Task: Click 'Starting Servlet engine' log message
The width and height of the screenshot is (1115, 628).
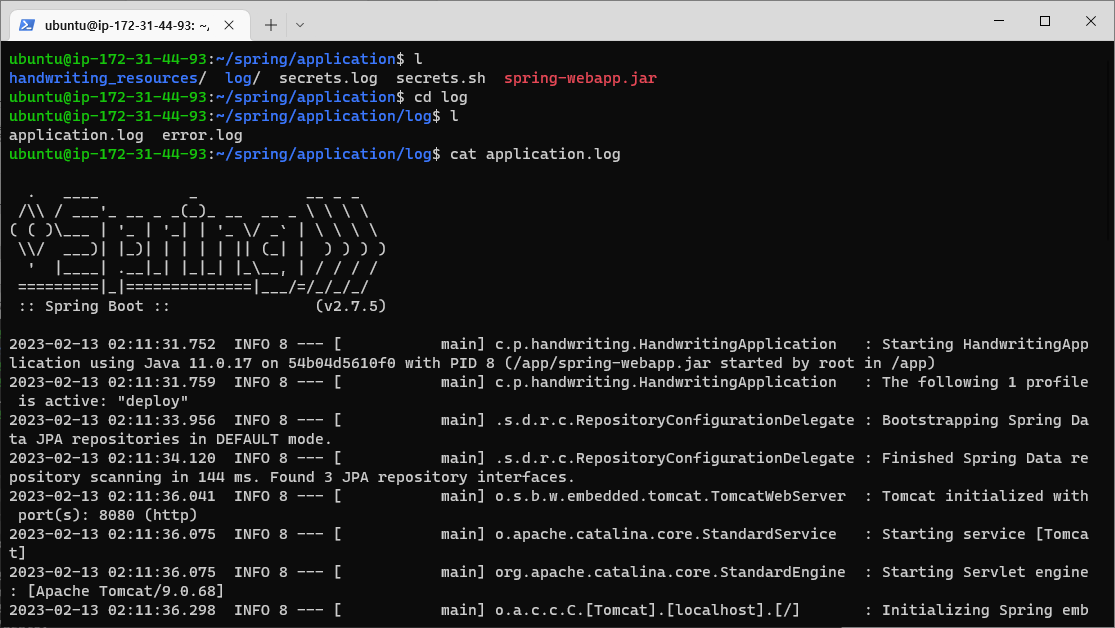Action: coord(985,573)
